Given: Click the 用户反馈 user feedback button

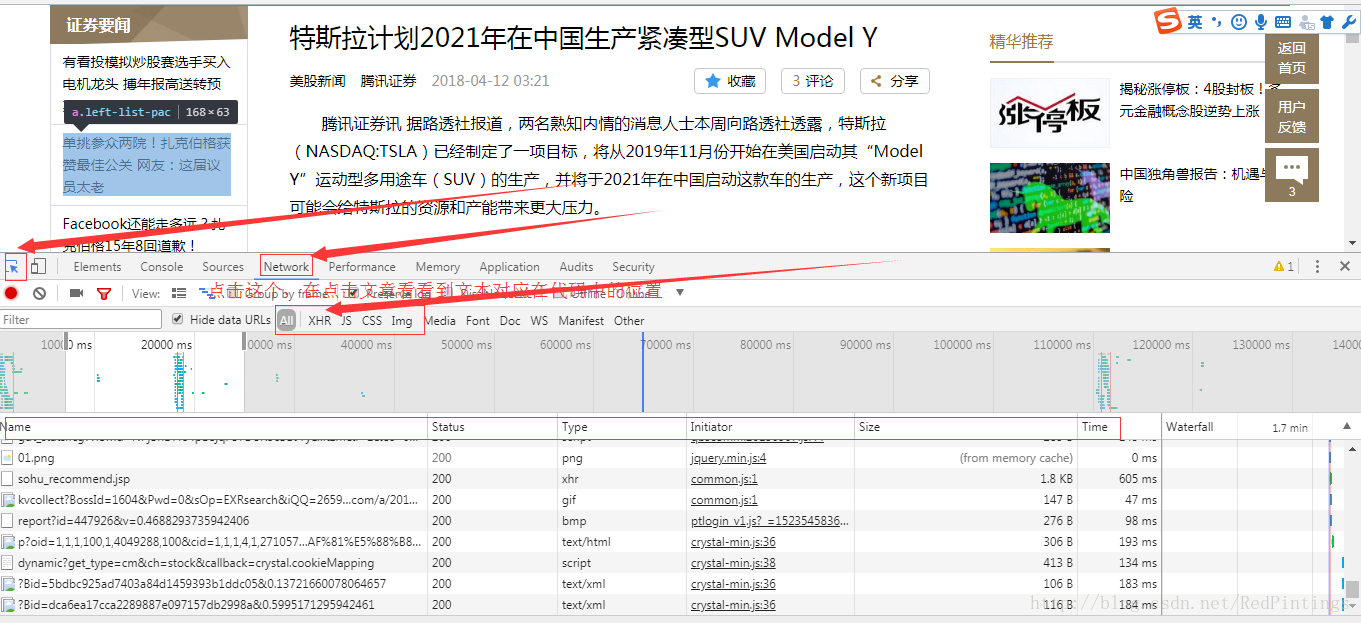Looking at the screenshot, I should [1292, 116].
